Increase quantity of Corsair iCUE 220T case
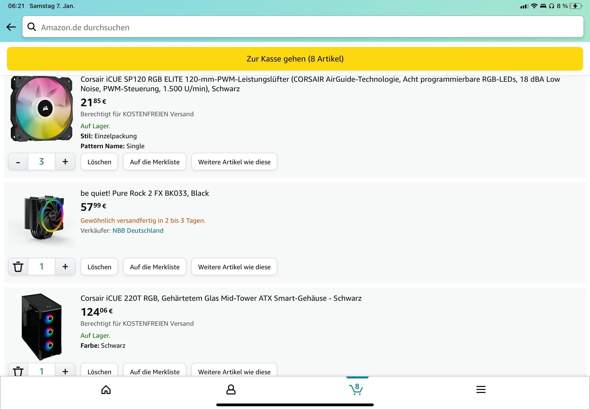The image size is (590, 410). coord(65,372)
